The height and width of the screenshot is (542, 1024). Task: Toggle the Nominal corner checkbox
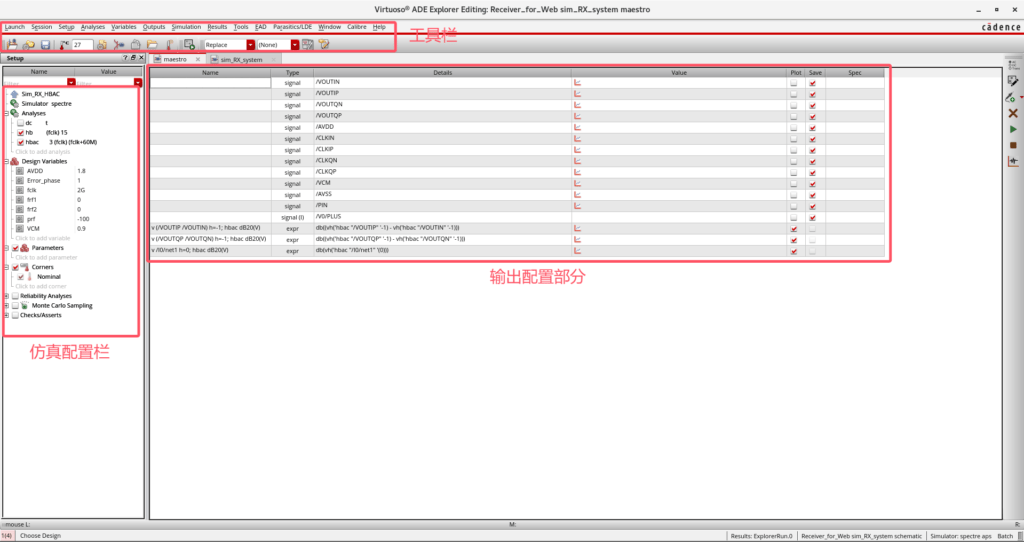(x=20, y=277)
